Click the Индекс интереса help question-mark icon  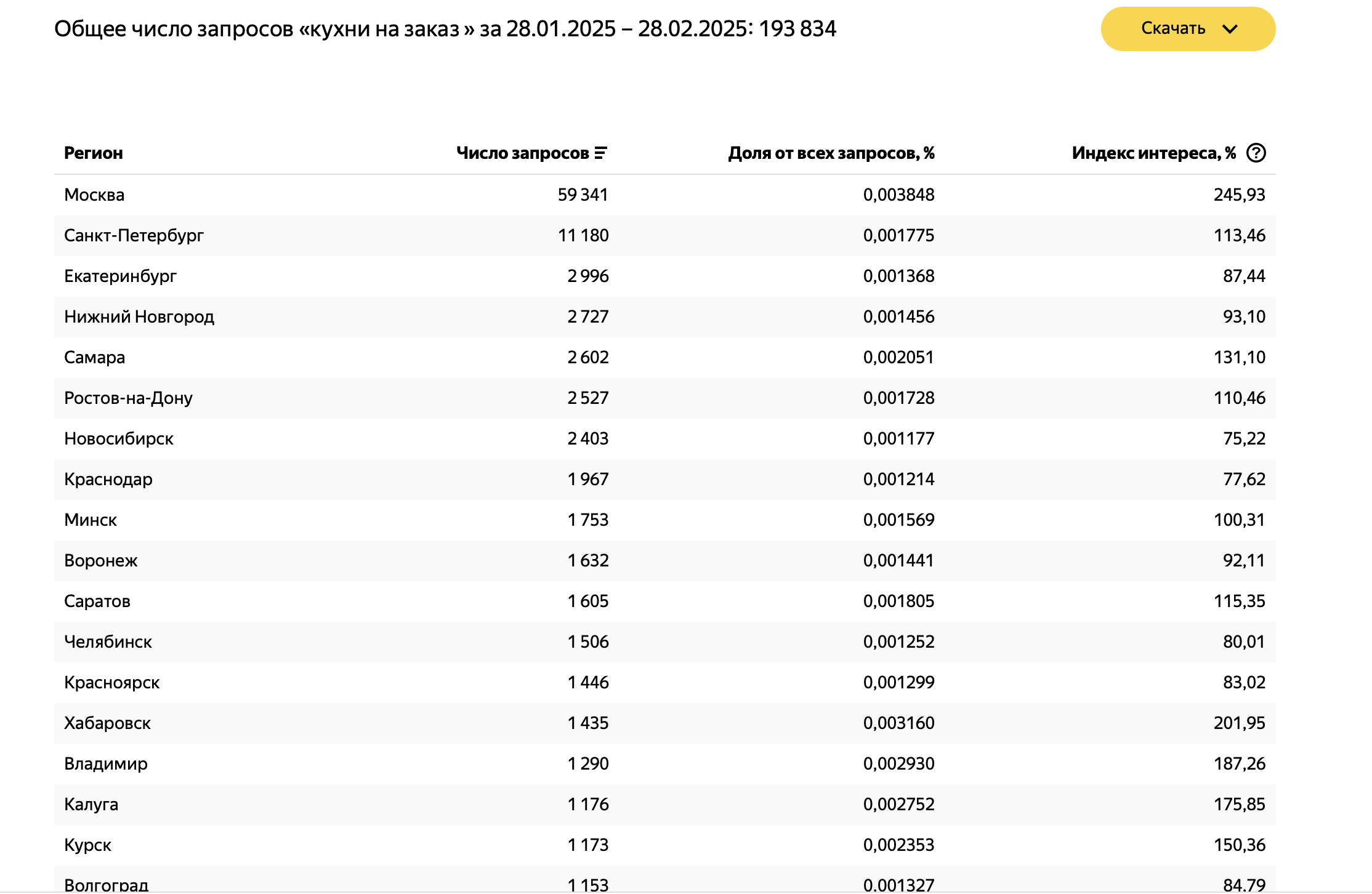click(1256, 153)
